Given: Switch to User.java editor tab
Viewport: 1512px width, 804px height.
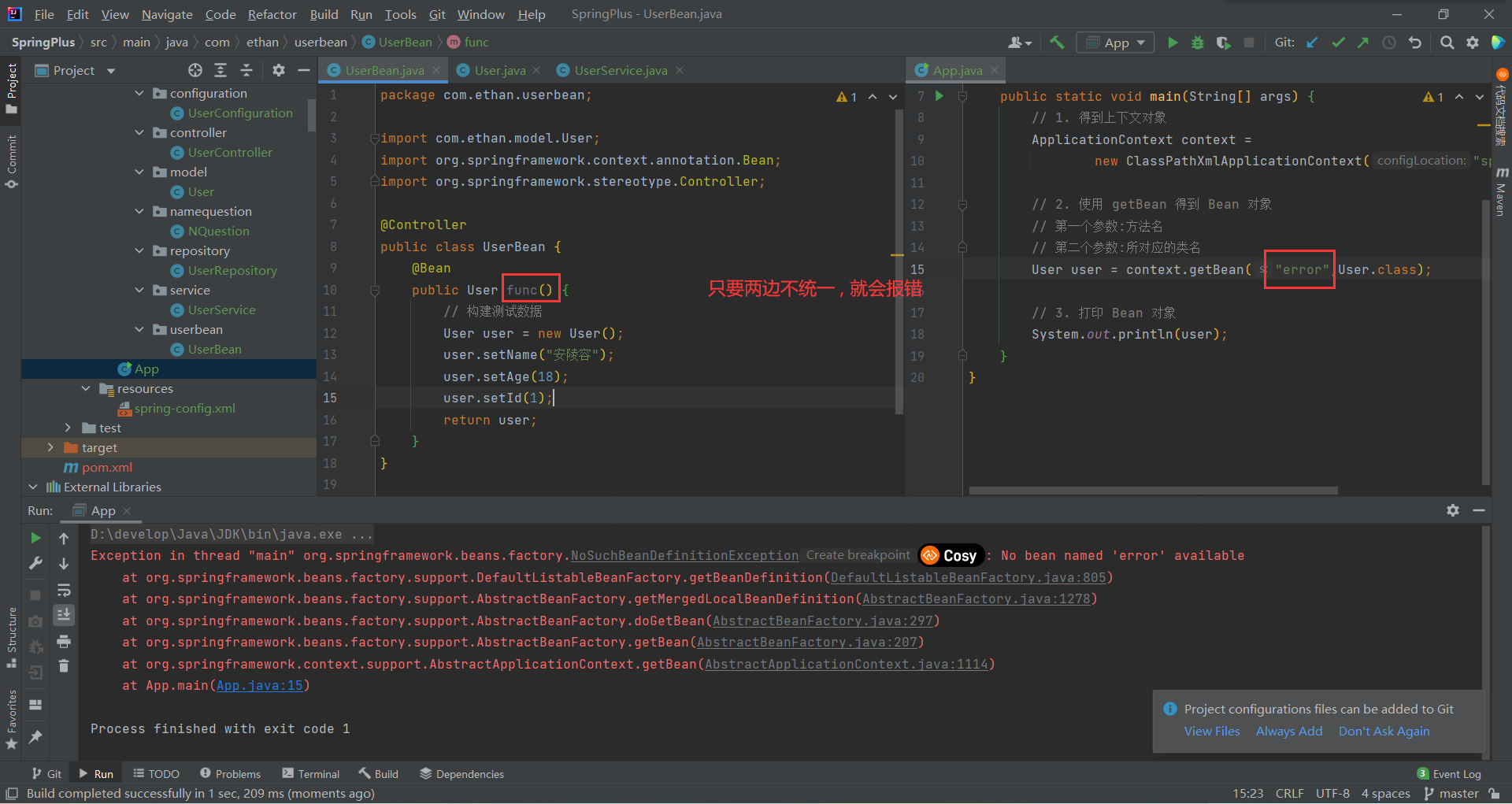Looking at the screenshot, I should click(500, 70).
